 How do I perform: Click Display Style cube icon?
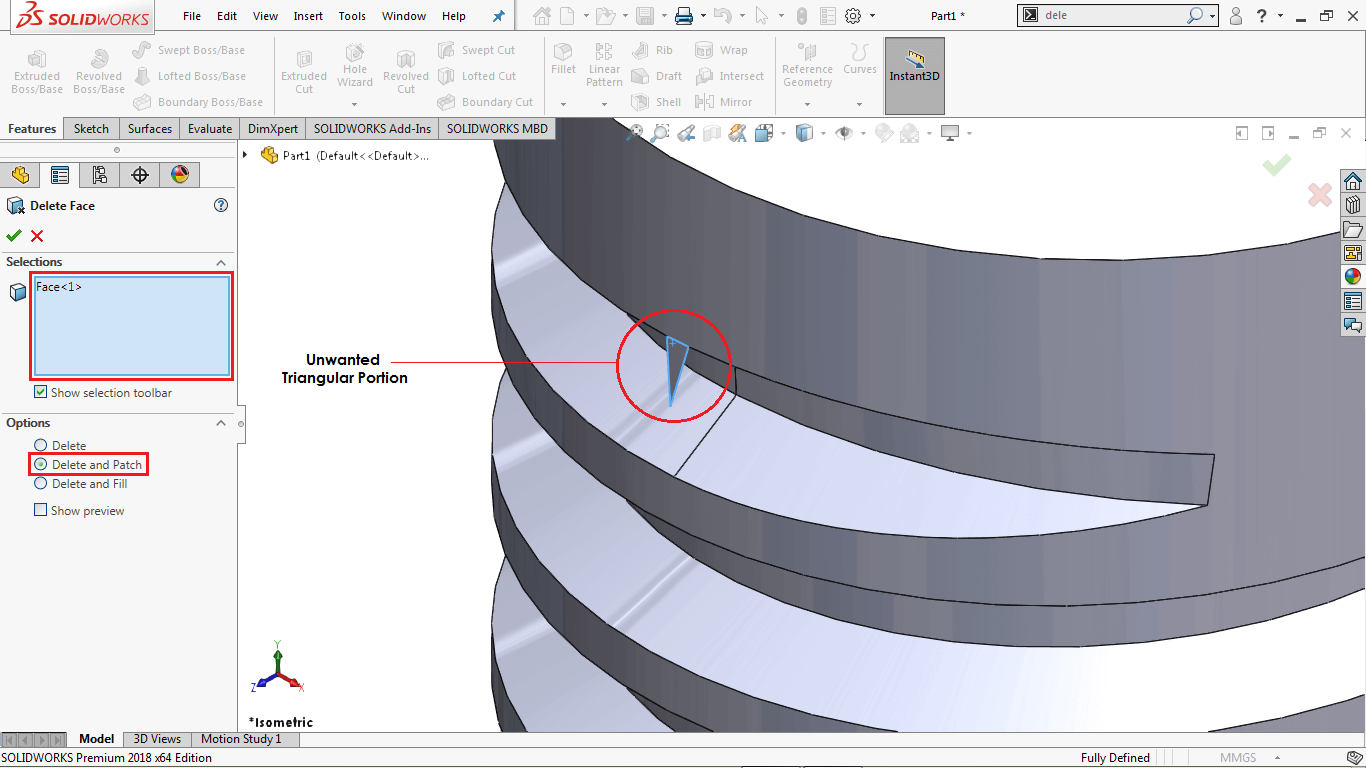click(804, 132)
